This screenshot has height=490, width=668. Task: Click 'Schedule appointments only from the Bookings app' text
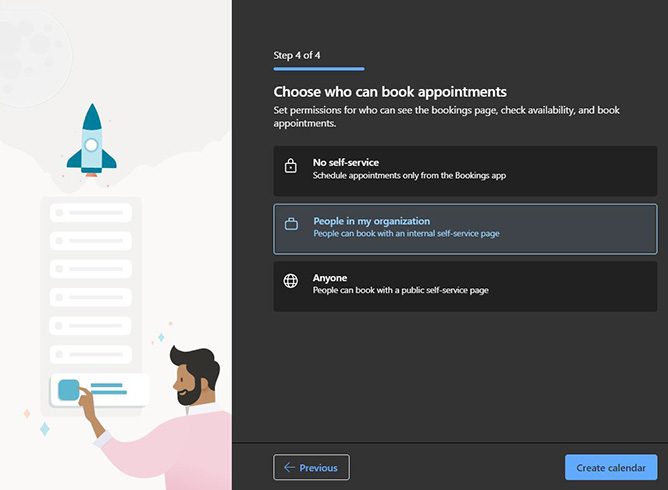tap(409, 176)
